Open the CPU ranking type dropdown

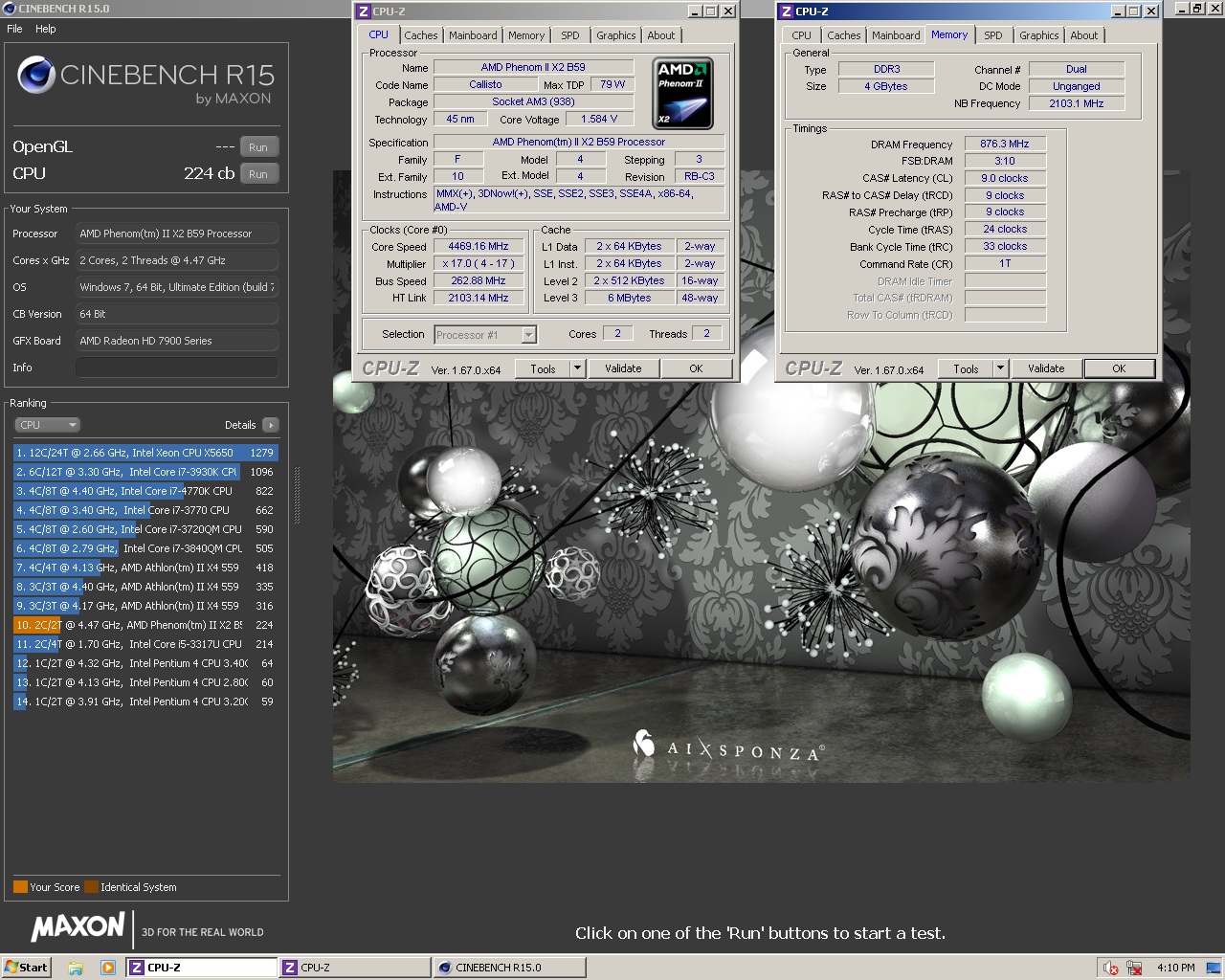(47, 425)
